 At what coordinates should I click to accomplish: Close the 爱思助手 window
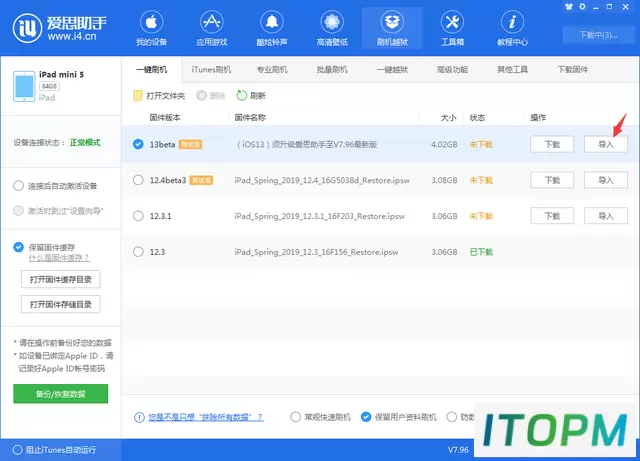click(x=625, y=7)
